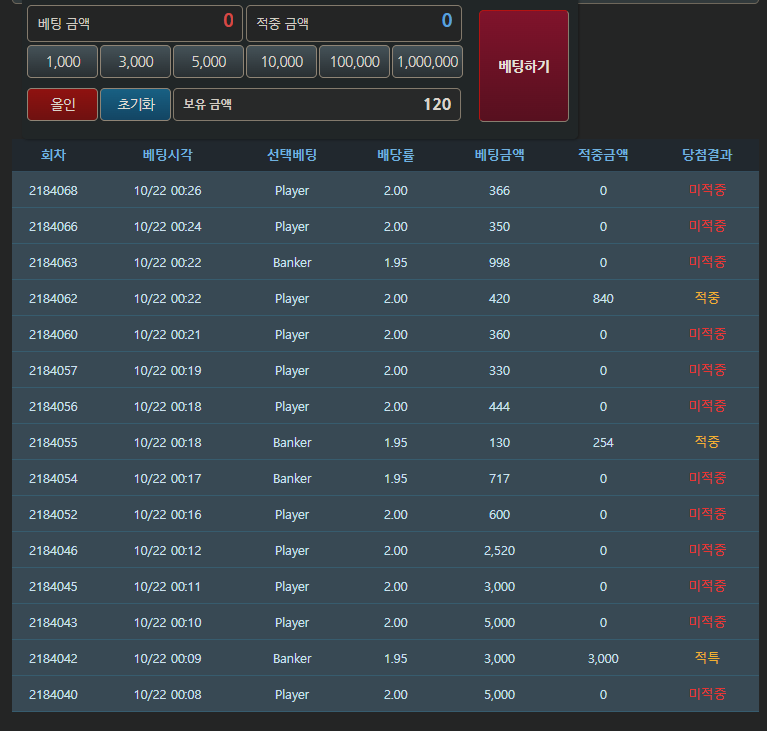Select round number 2184063
Image resolution: width=767 pixels, height=731 pixels.
click(53, 263)
